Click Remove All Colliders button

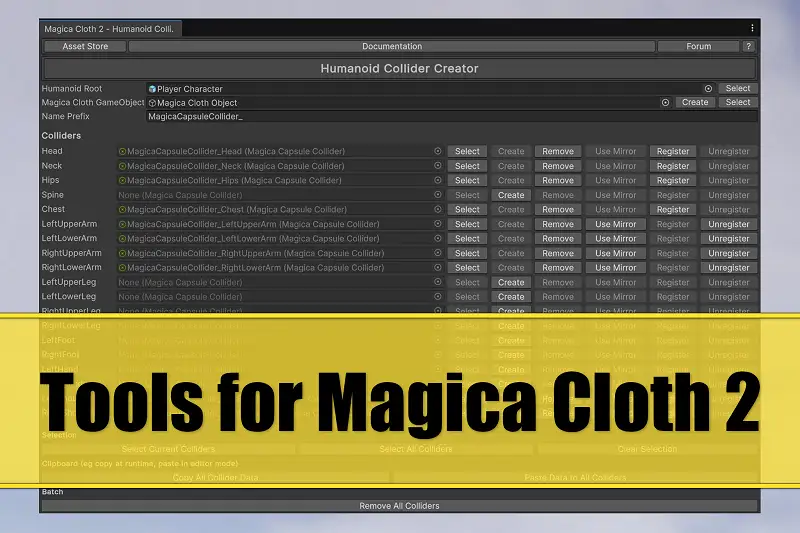(x=399, y=506)
